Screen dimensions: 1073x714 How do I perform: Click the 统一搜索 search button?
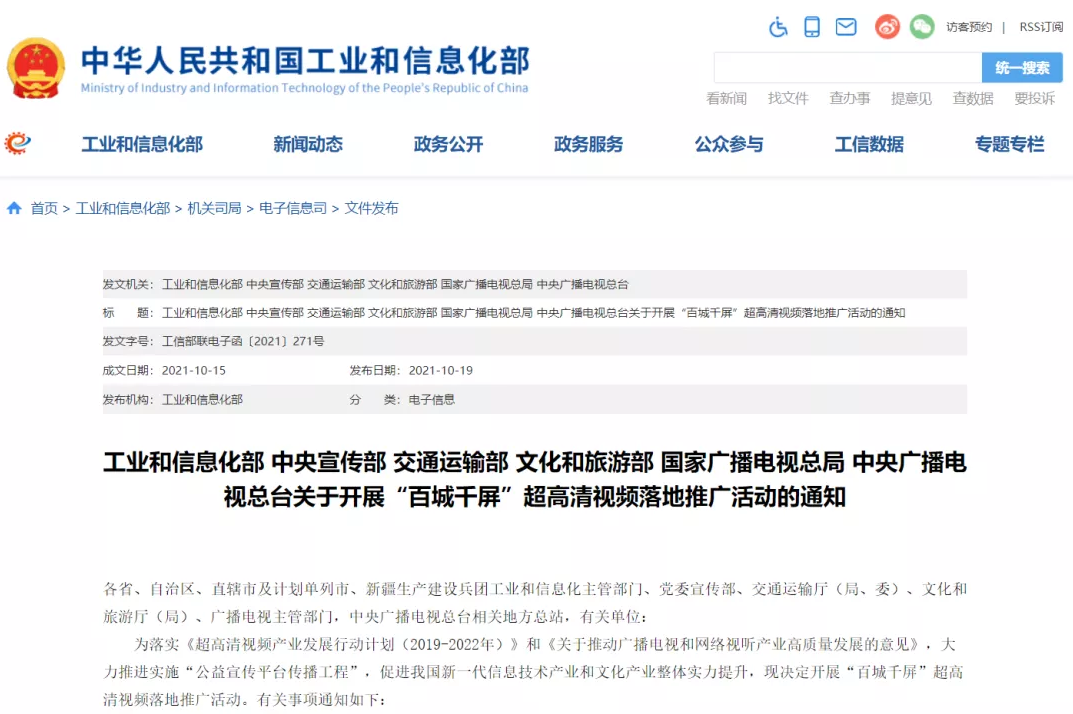coord(1022,68)
